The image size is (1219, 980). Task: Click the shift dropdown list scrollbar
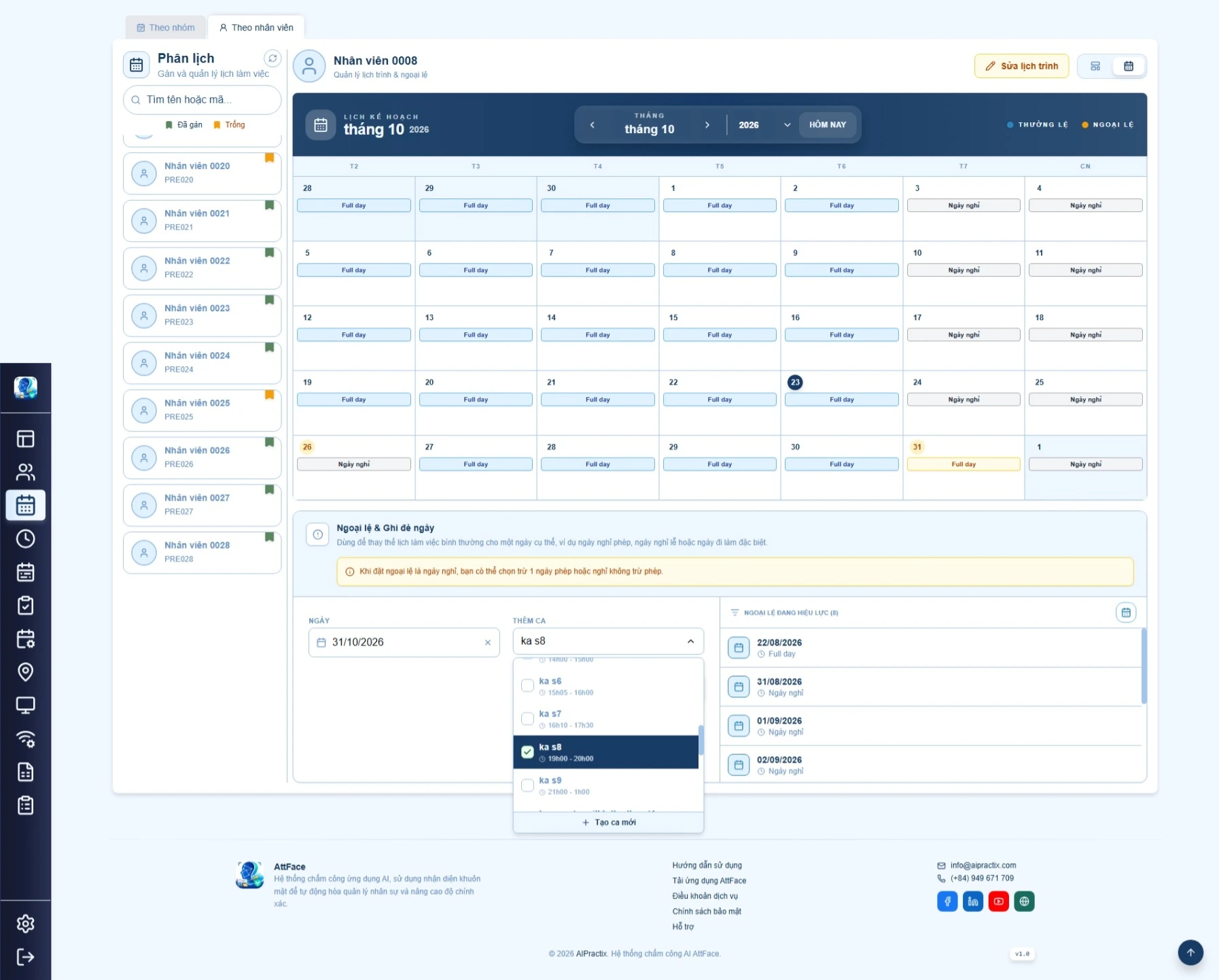701,741
